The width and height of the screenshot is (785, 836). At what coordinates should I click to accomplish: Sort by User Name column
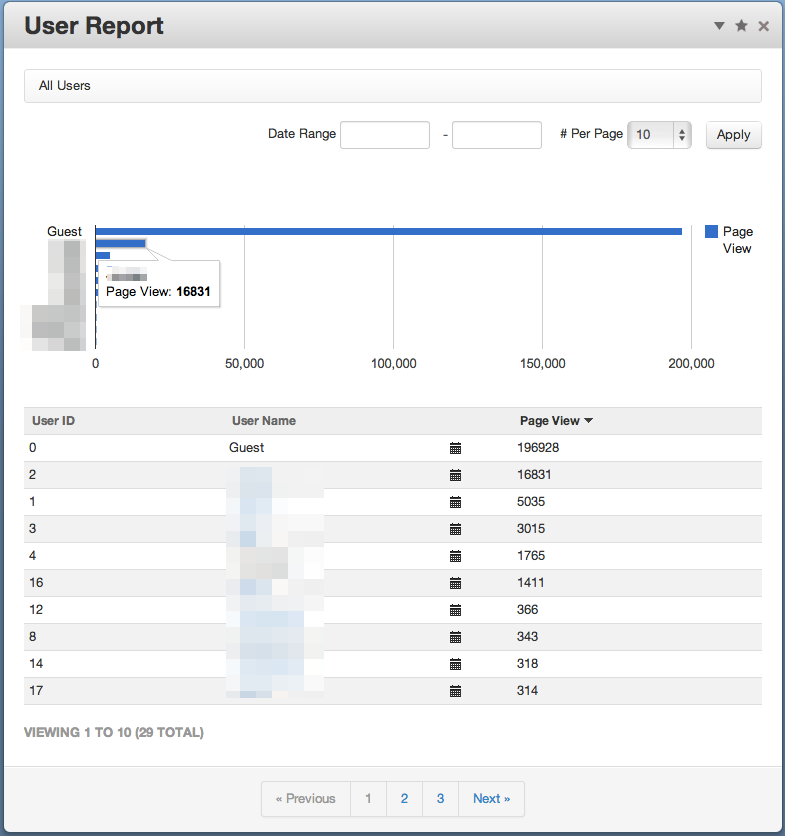[264, 421]
